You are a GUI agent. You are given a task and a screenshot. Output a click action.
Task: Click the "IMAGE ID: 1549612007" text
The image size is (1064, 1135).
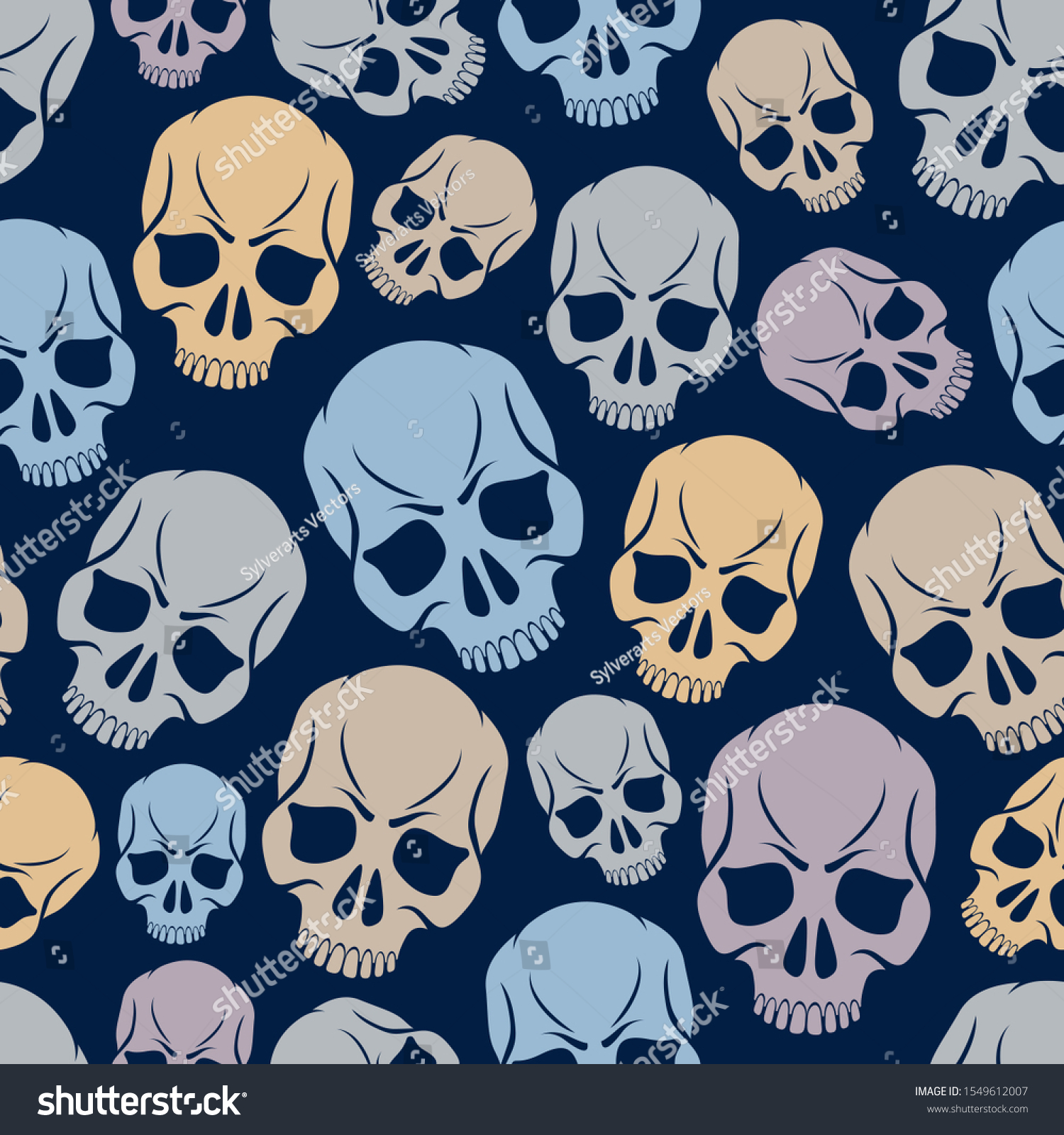[x=971, y=1092]
